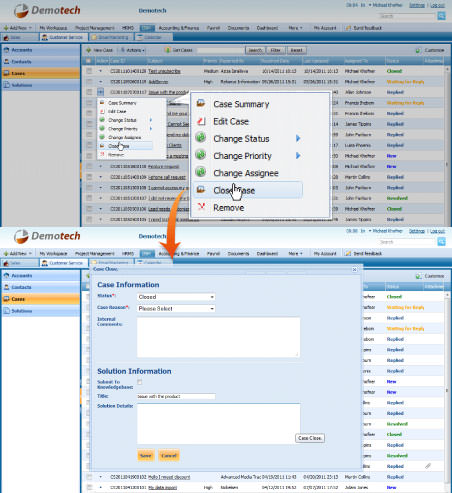The image size is (452, 493).
Task: Click the Reset button in the upper toolbar
Action: point(296,50)
